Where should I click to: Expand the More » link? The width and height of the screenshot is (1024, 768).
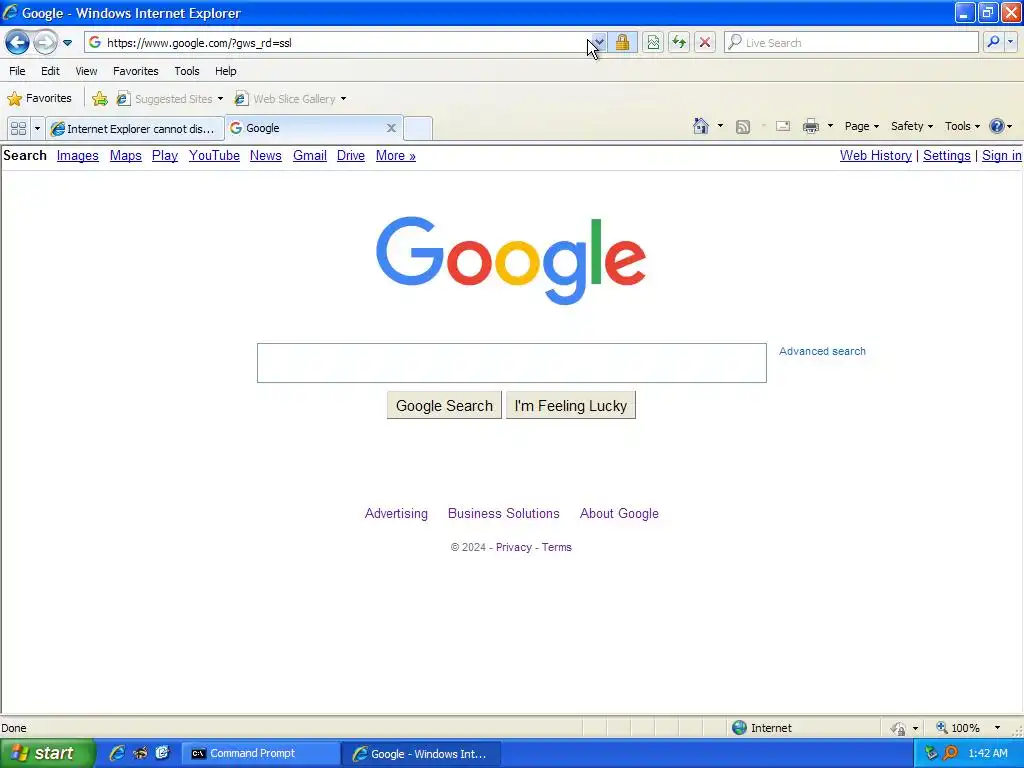(396, 155)
